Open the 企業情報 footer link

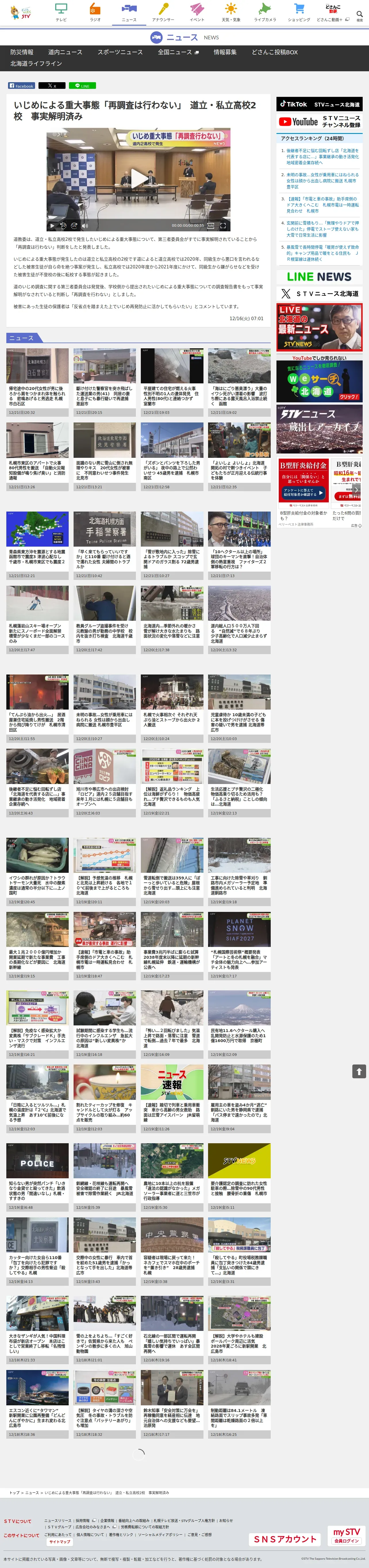click(x=107, y=1520)
